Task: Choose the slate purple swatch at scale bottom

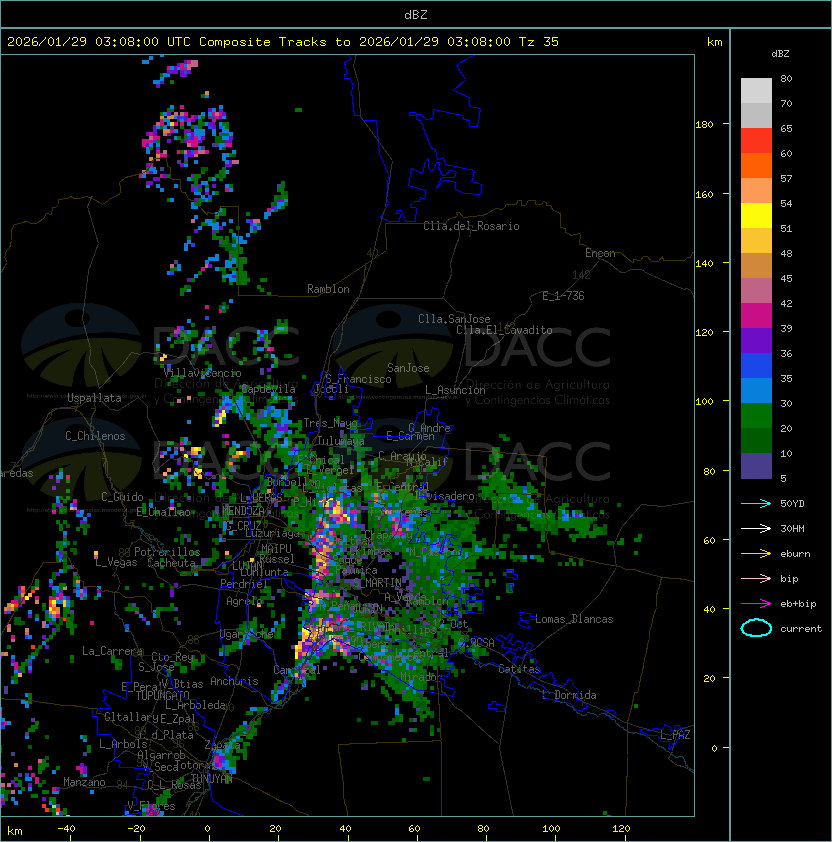Action: 756,466
